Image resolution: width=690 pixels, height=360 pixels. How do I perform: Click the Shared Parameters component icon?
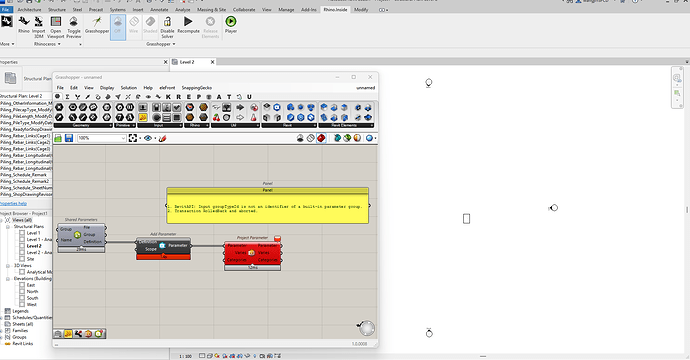[x=77, y=235]
